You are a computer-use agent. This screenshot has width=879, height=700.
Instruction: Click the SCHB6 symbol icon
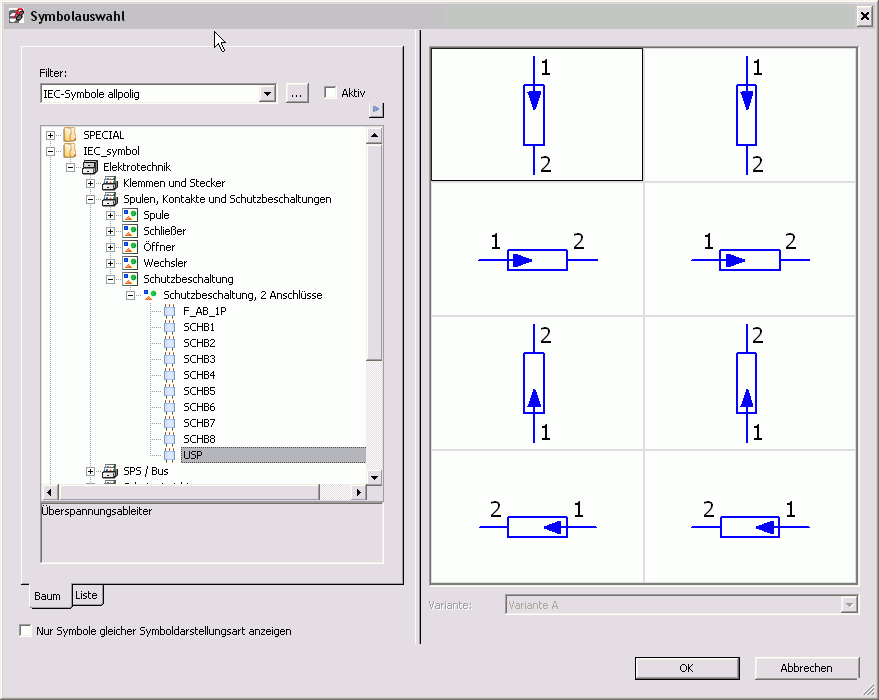coord(169,407)
